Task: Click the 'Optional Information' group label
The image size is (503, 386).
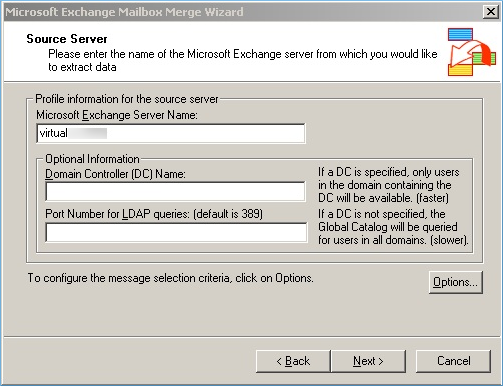Action: pyautogui.click(x=92, y=159)
